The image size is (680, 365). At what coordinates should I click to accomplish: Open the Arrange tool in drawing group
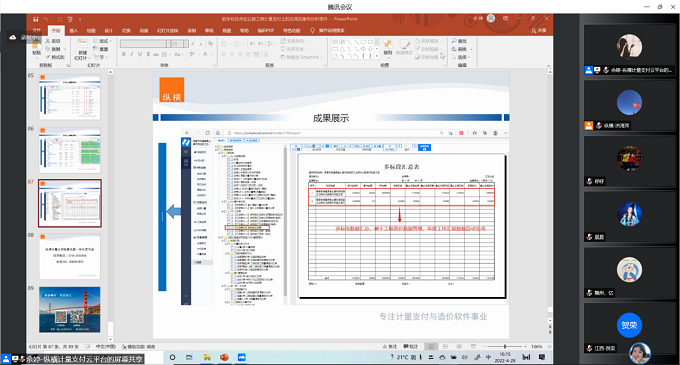[388, 47]
